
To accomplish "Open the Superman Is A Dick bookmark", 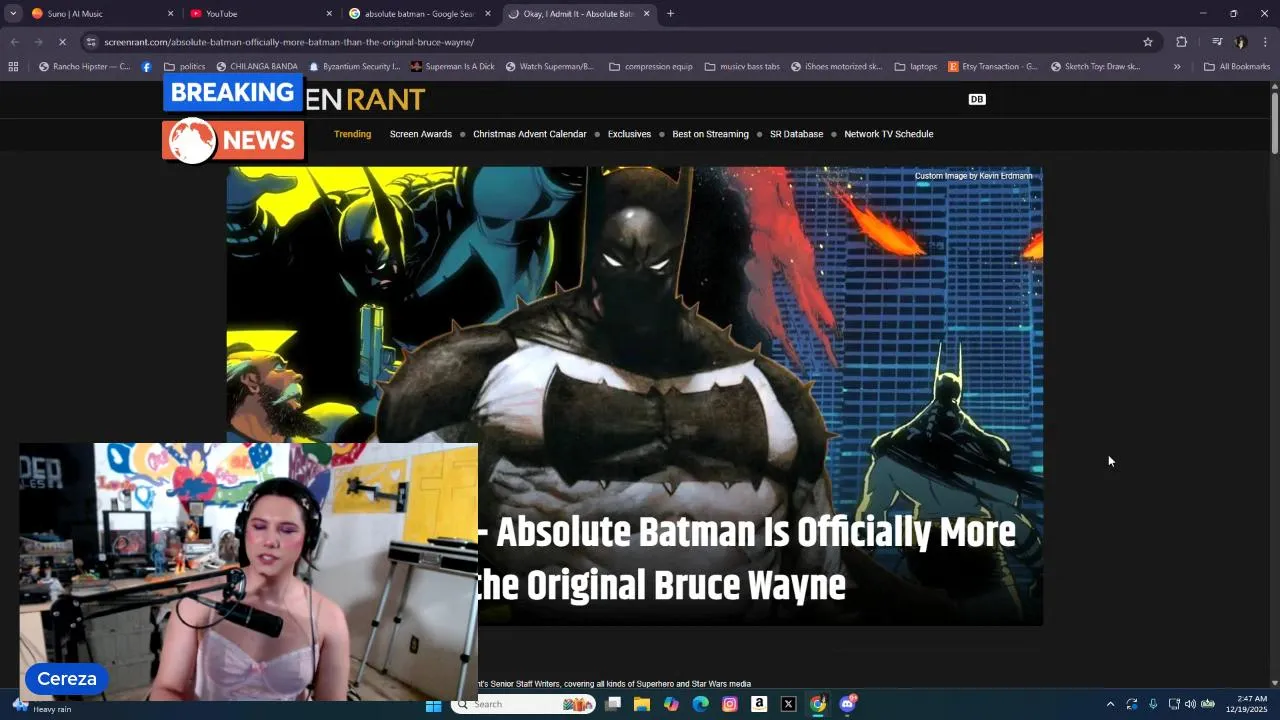I will tap(452, 67).
